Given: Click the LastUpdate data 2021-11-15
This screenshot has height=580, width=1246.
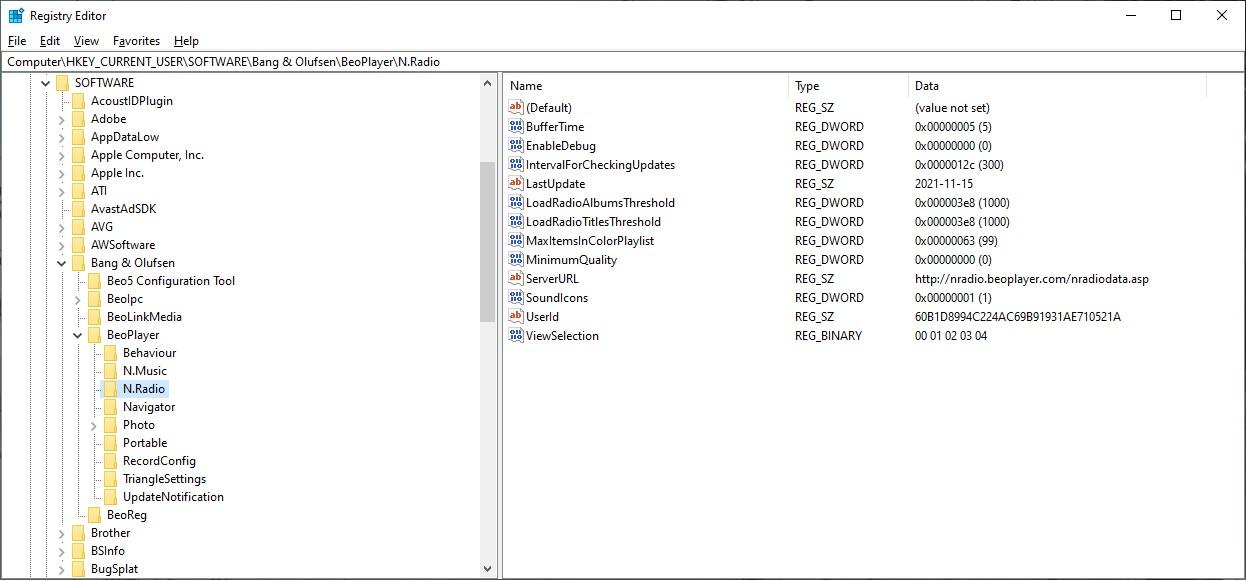Looking at the screenshot, I should pyautogui.click(x=944, y=184).
